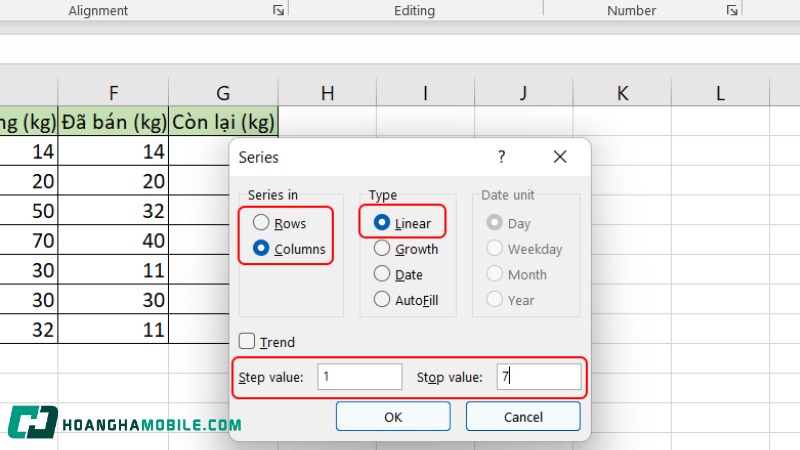Click the Series dialog help question mark

point(502,157)
